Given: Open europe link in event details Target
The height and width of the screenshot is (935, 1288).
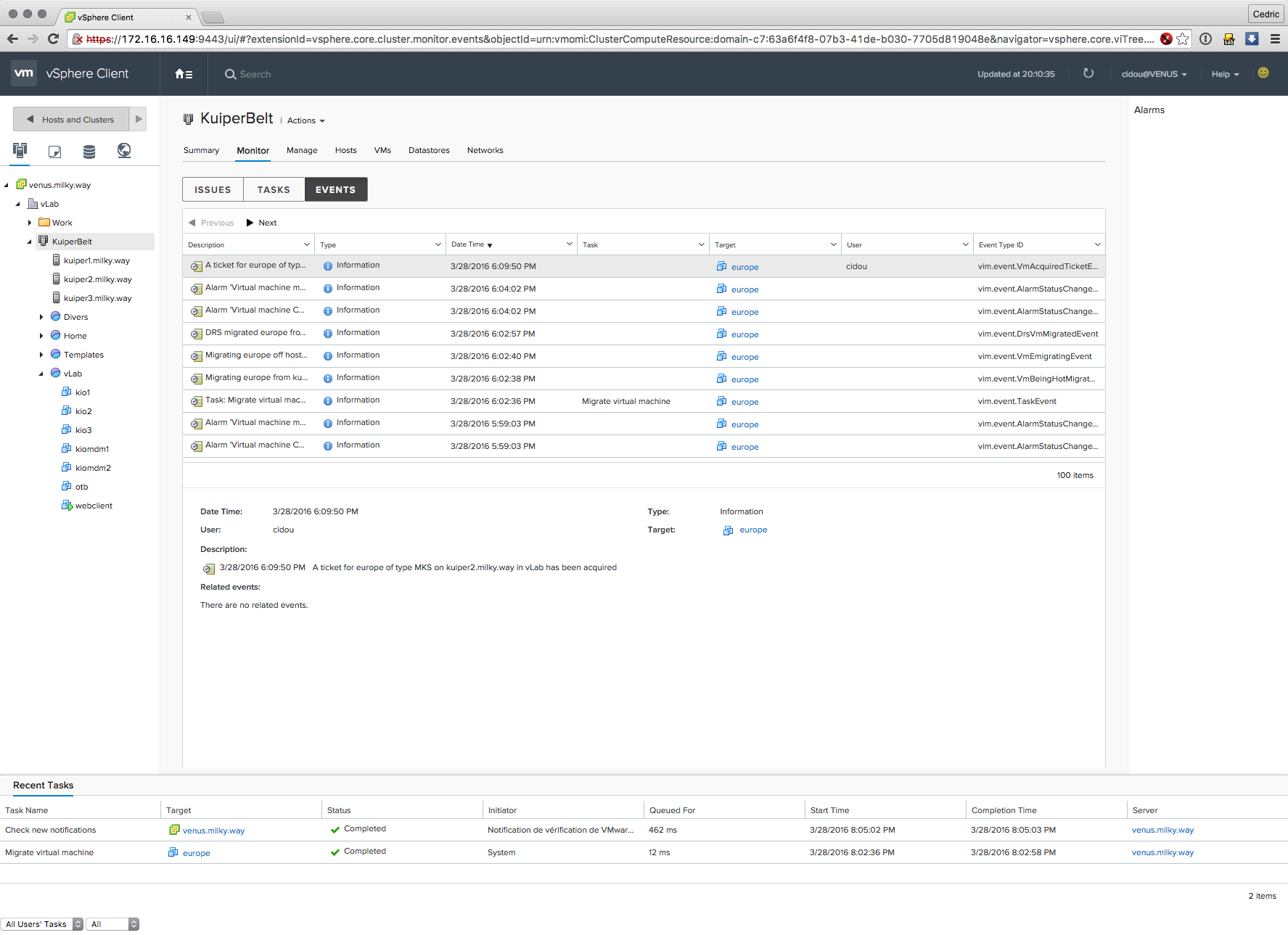Looking at the screenshot, I should (x=752, y=530).
